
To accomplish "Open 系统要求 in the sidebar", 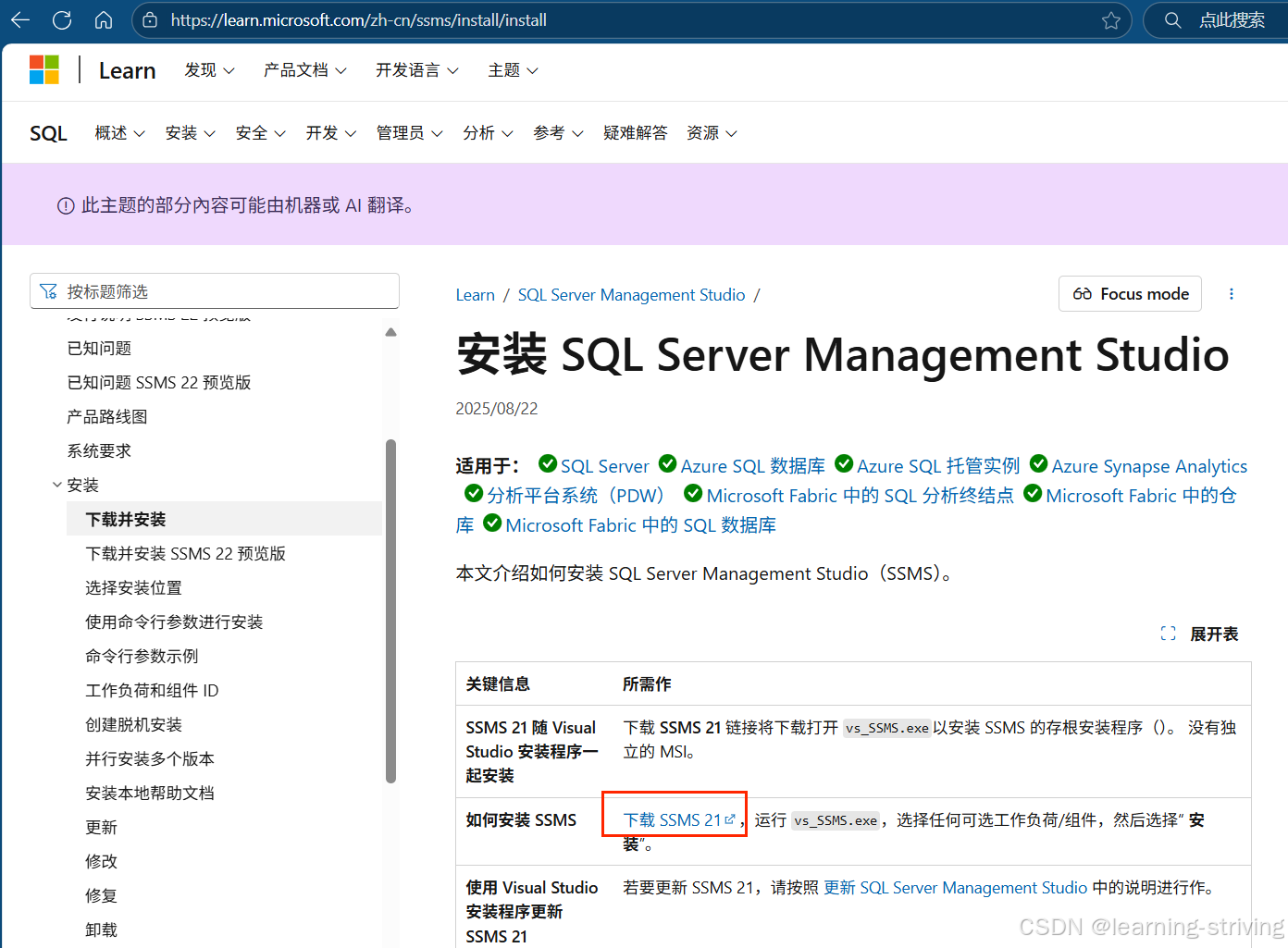I will (99, 450).
